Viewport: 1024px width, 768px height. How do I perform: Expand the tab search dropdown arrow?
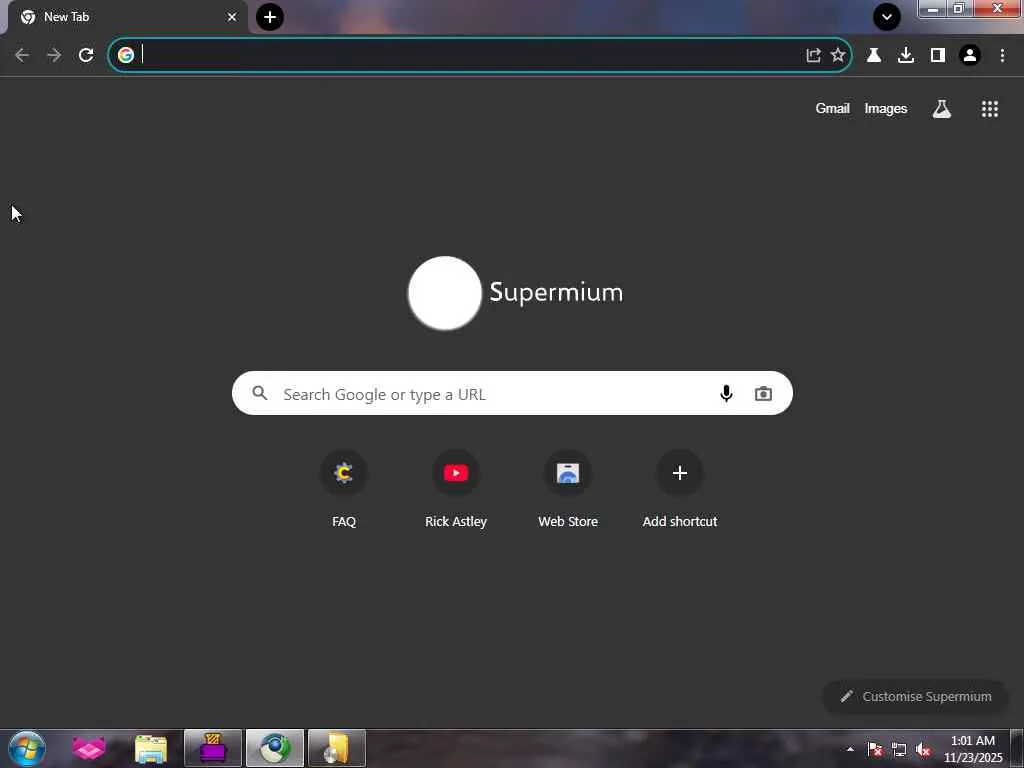click(x=887, y=17)
